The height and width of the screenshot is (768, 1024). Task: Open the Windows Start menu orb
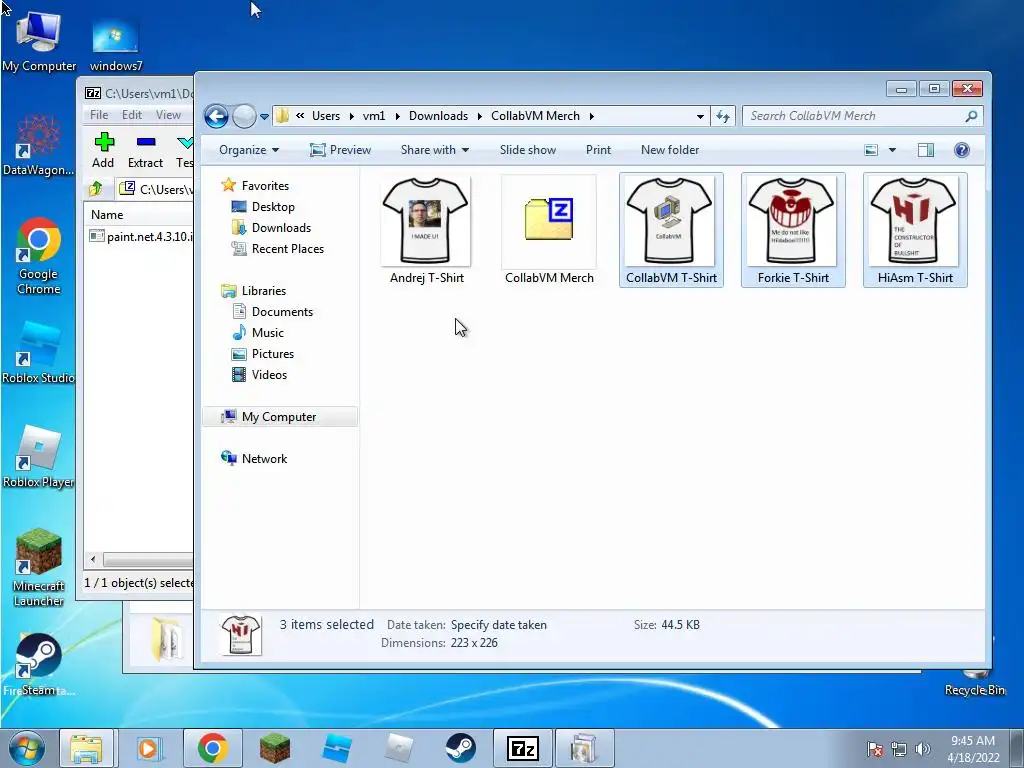coord(27,748)
